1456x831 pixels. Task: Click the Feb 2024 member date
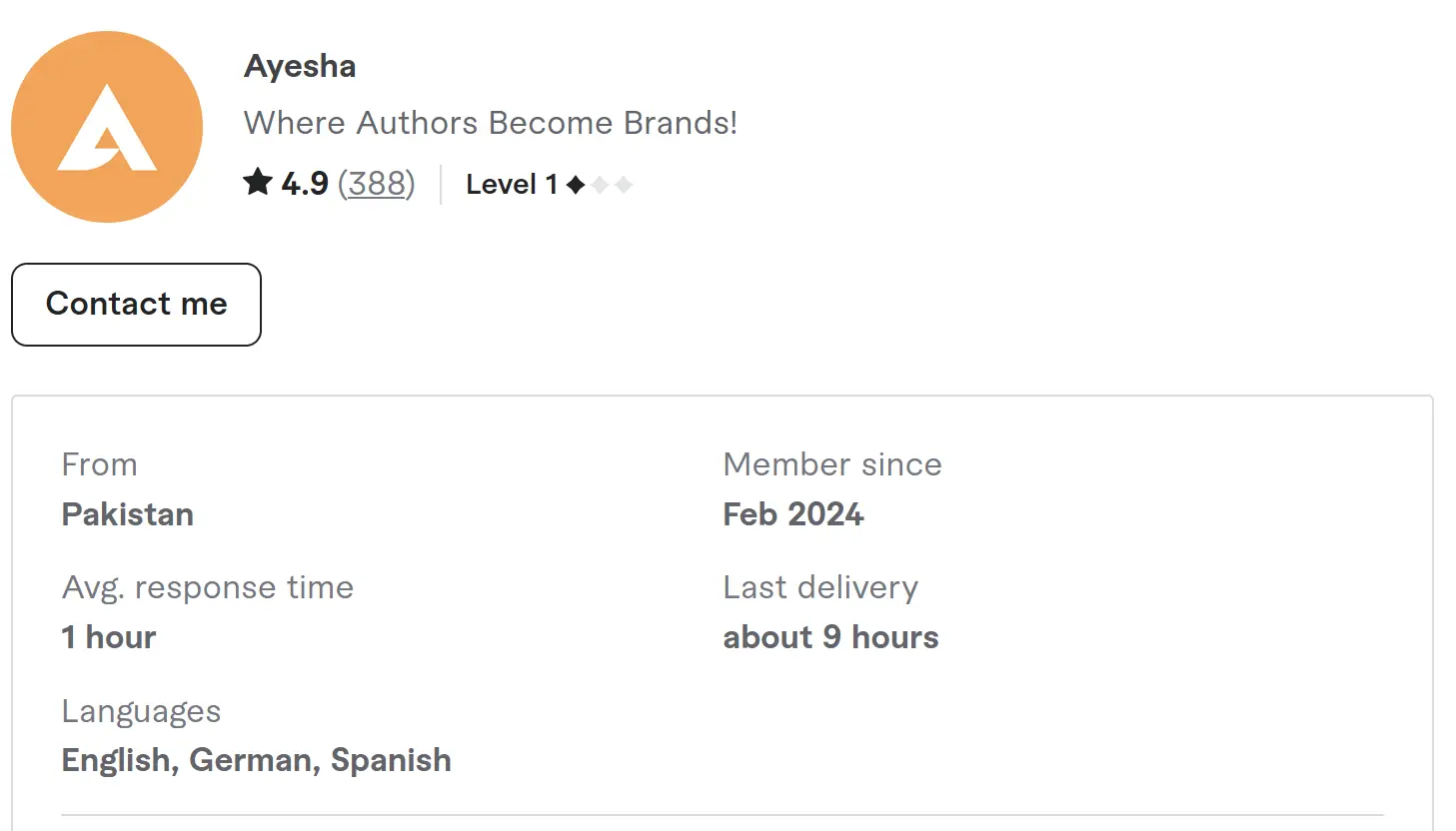(x=792, y=514)
